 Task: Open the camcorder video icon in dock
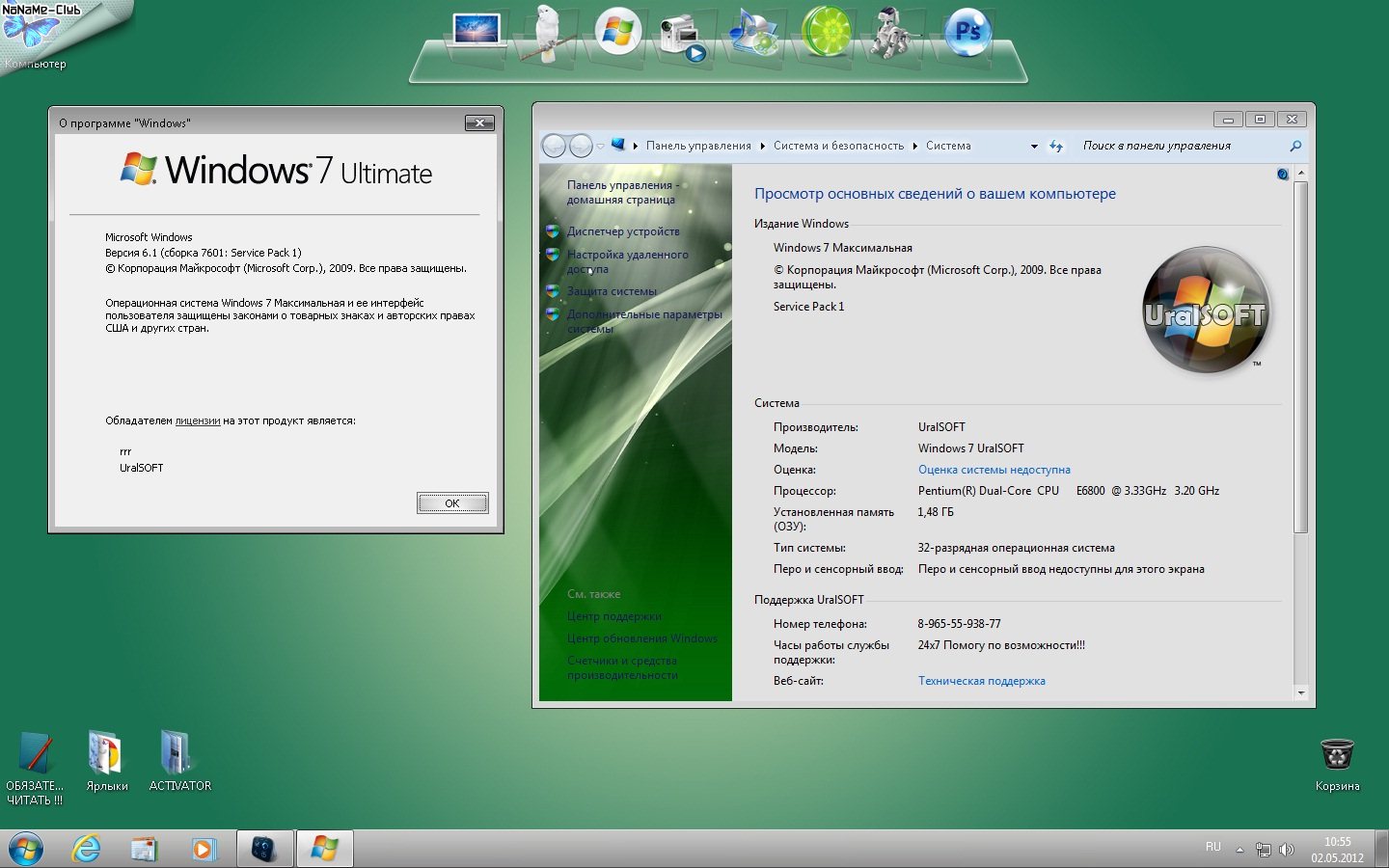tap(682, 37)
